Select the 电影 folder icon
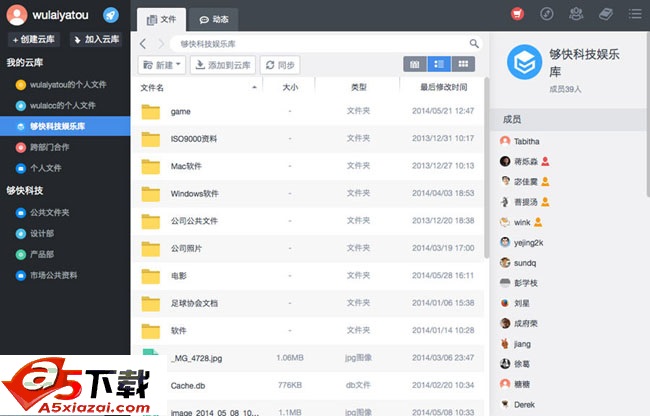The height and width of the screenshot is (416, 650). (150, 276)
